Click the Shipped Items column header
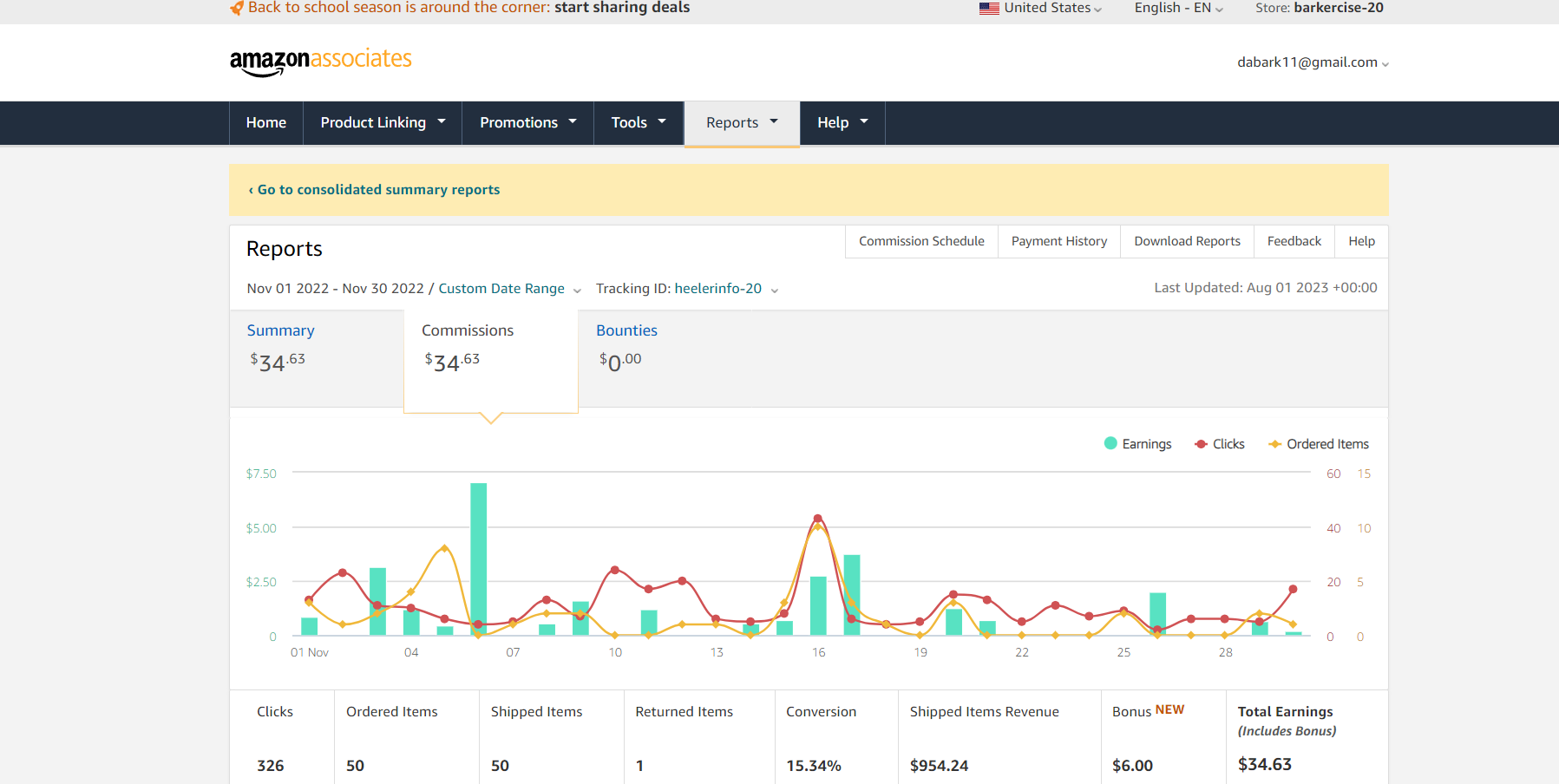Image resolution: width=1559 pixels, height=784 pixels. (536, 712)
